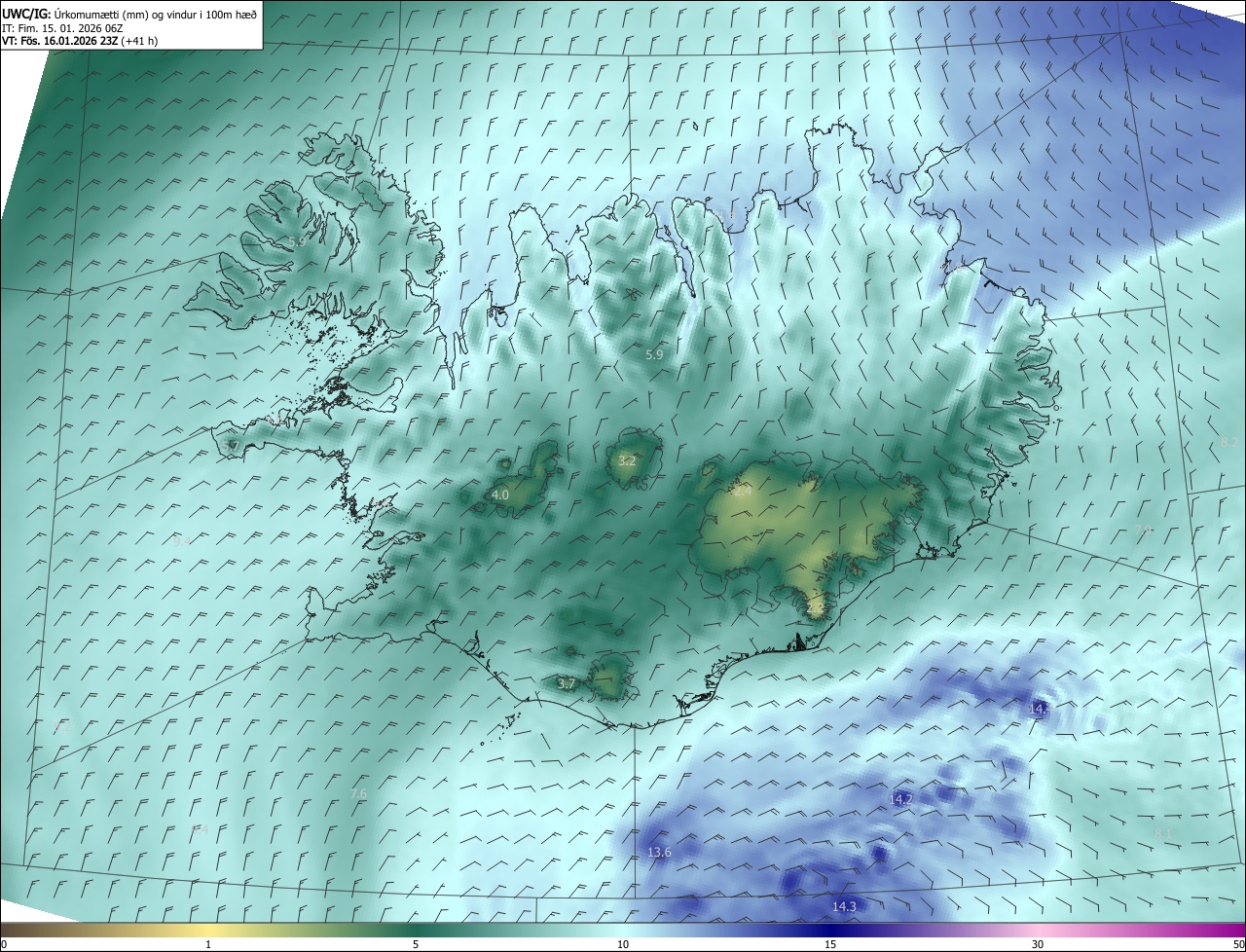Click the 5.7 value label on the western peninsula
The width and height of the screenshot is (1246, 952).
(231, 446)
